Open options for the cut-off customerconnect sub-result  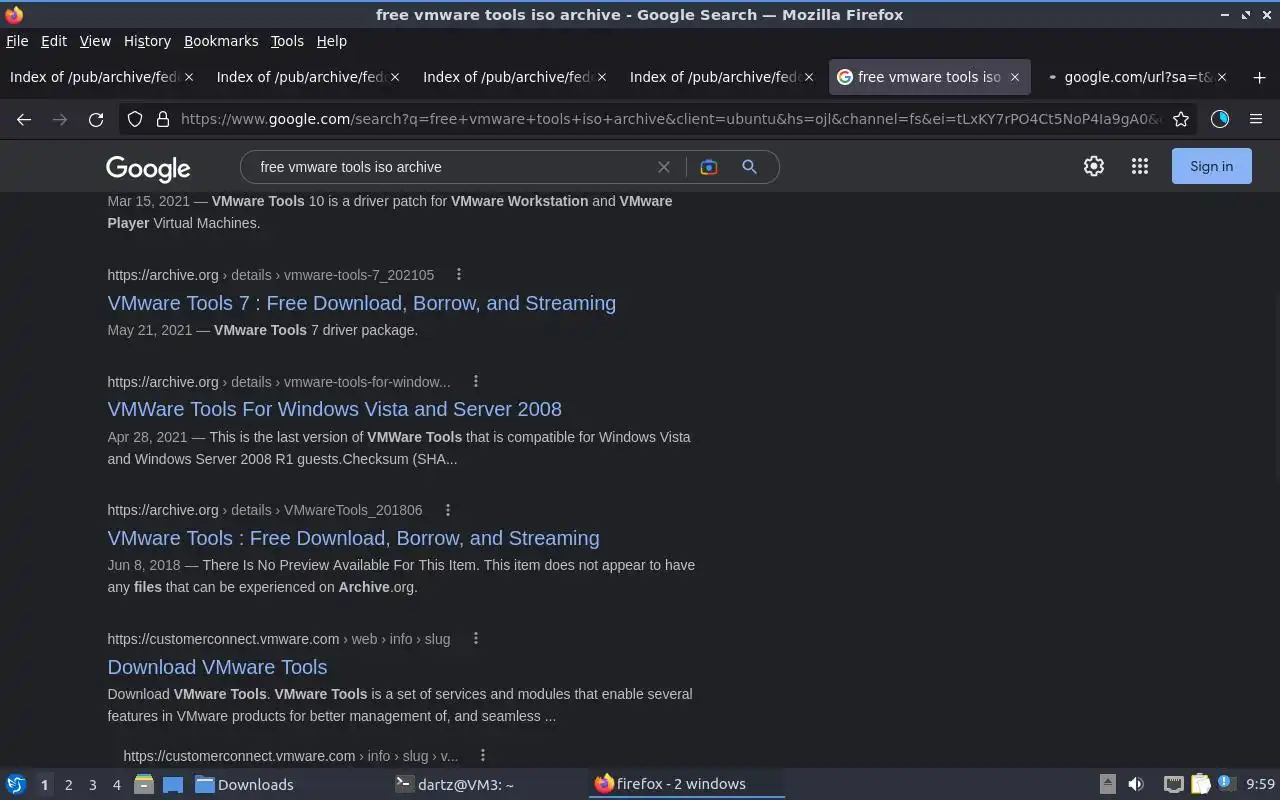tap(483, 755)
